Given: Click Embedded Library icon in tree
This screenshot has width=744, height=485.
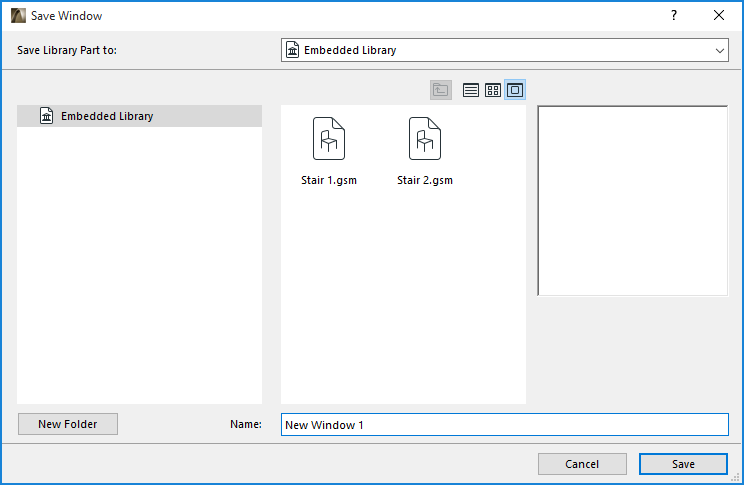Looking at the screenshot, I should (46, 116).
